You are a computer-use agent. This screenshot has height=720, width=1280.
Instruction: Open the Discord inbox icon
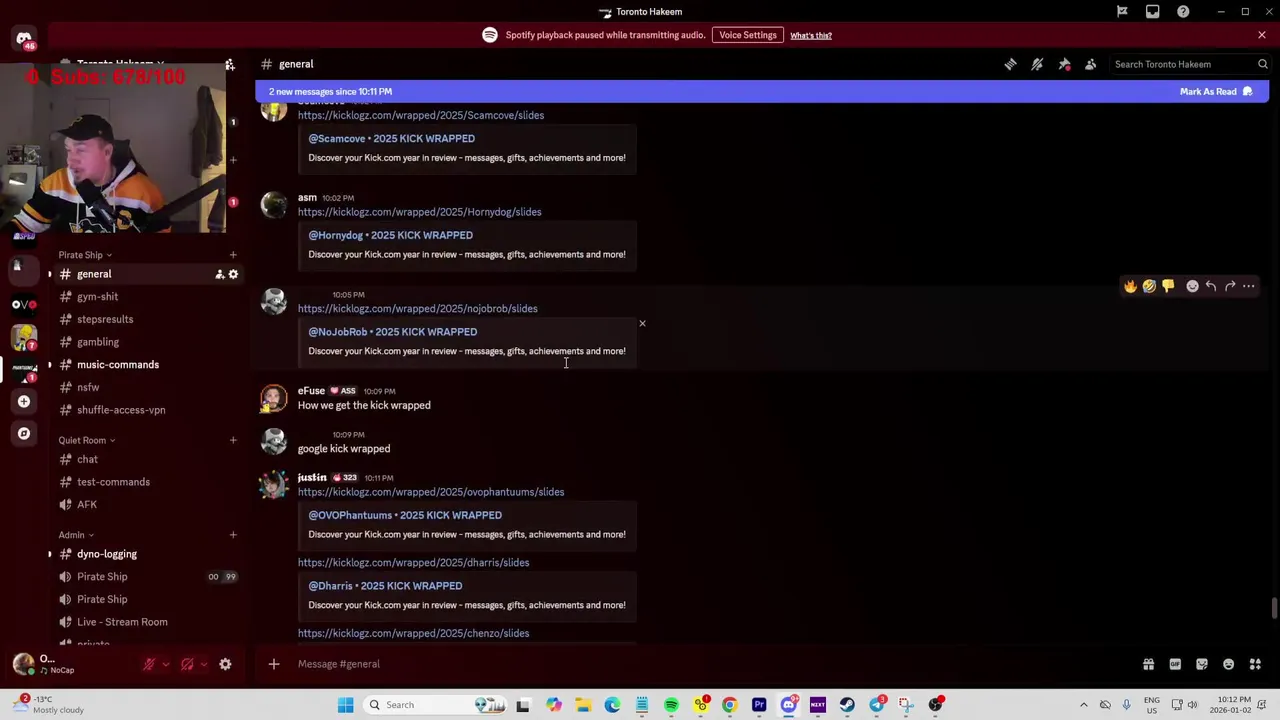(1153, 12)
